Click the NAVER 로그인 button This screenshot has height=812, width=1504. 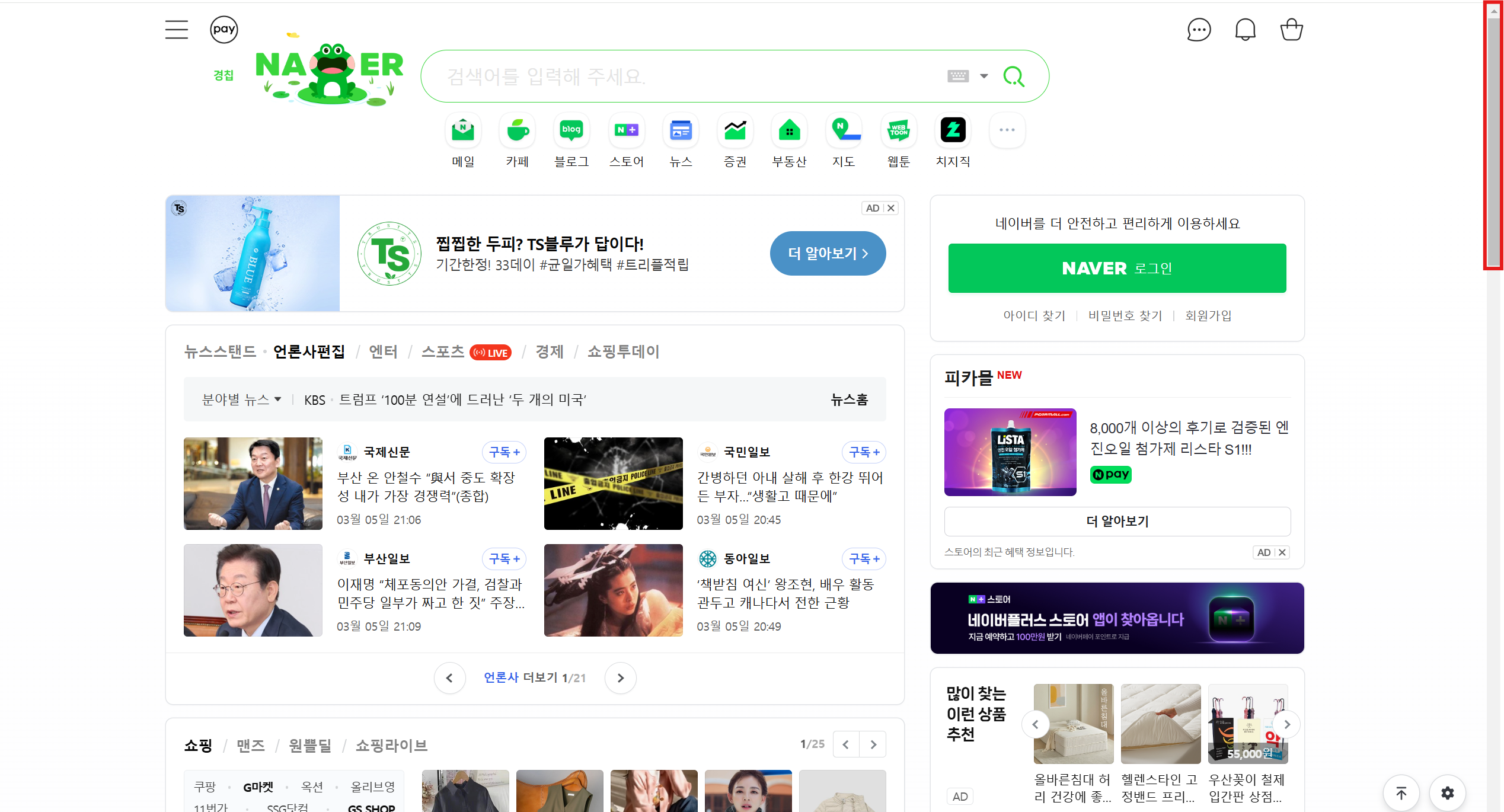click(x=1117, y=268)
